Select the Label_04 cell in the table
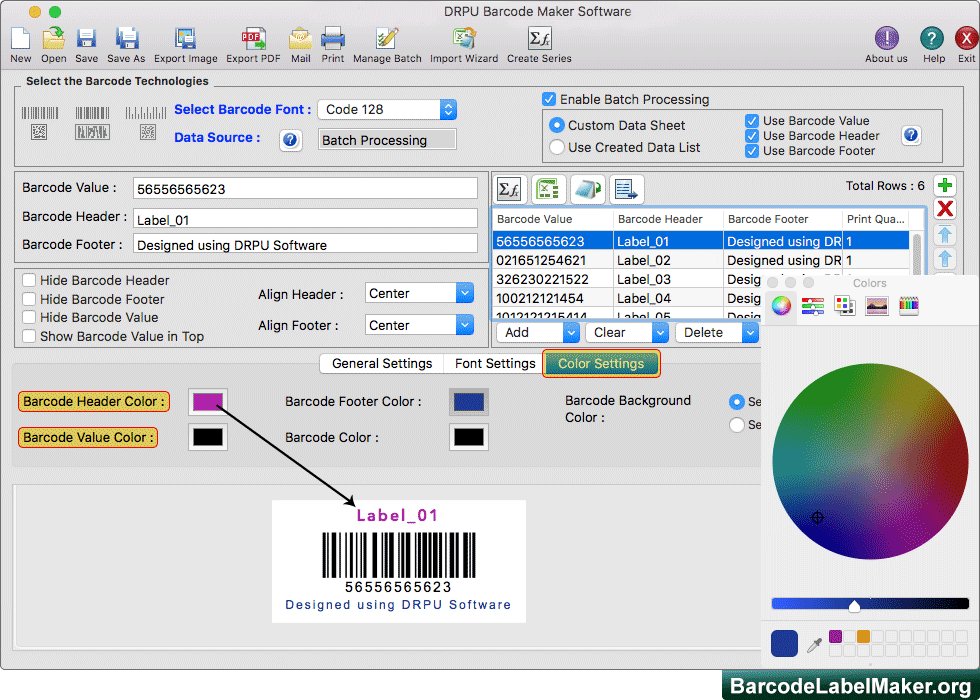 point(668,298)
